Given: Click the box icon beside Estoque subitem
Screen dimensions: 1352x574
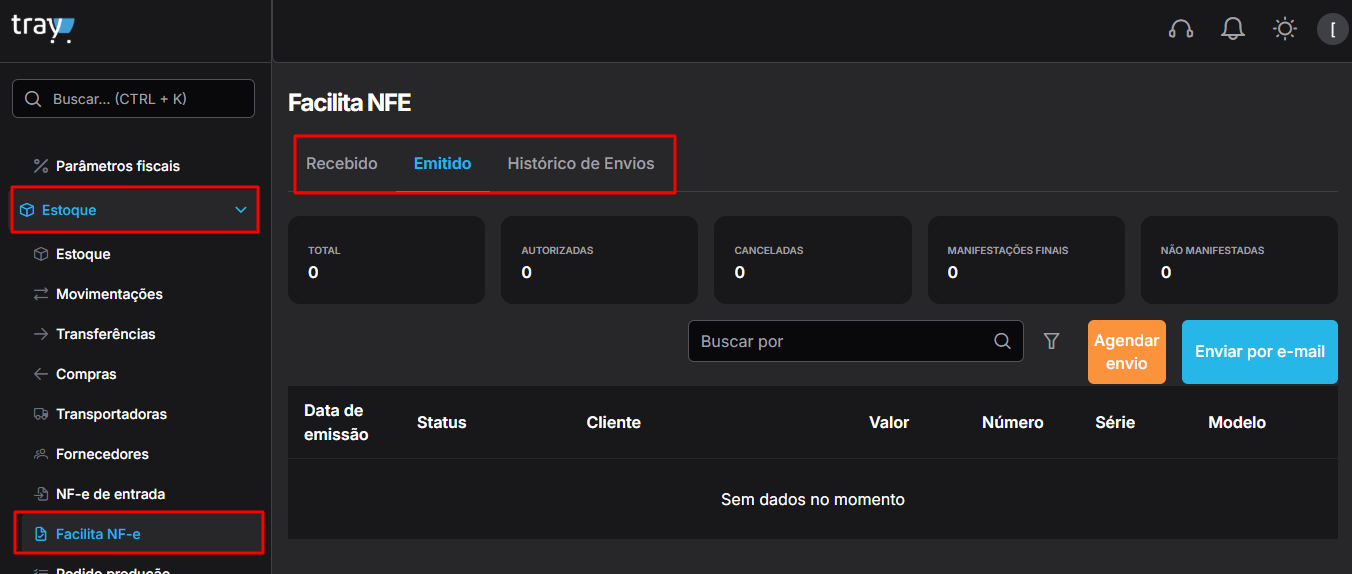Looking at the screenshot, I should pyautogui.click(x=41, y=254).
